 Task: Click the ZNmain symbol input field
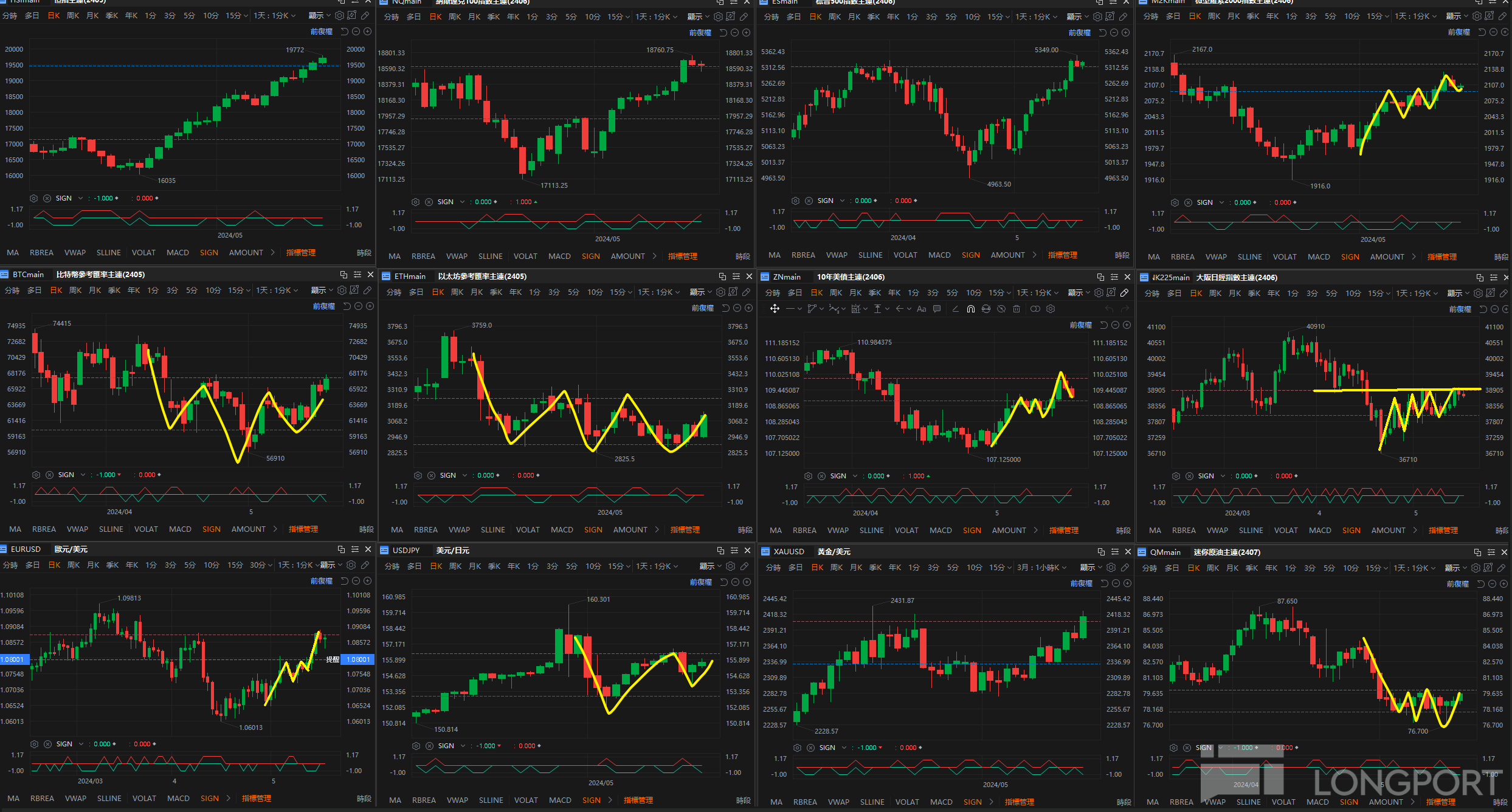click(787, 277)
